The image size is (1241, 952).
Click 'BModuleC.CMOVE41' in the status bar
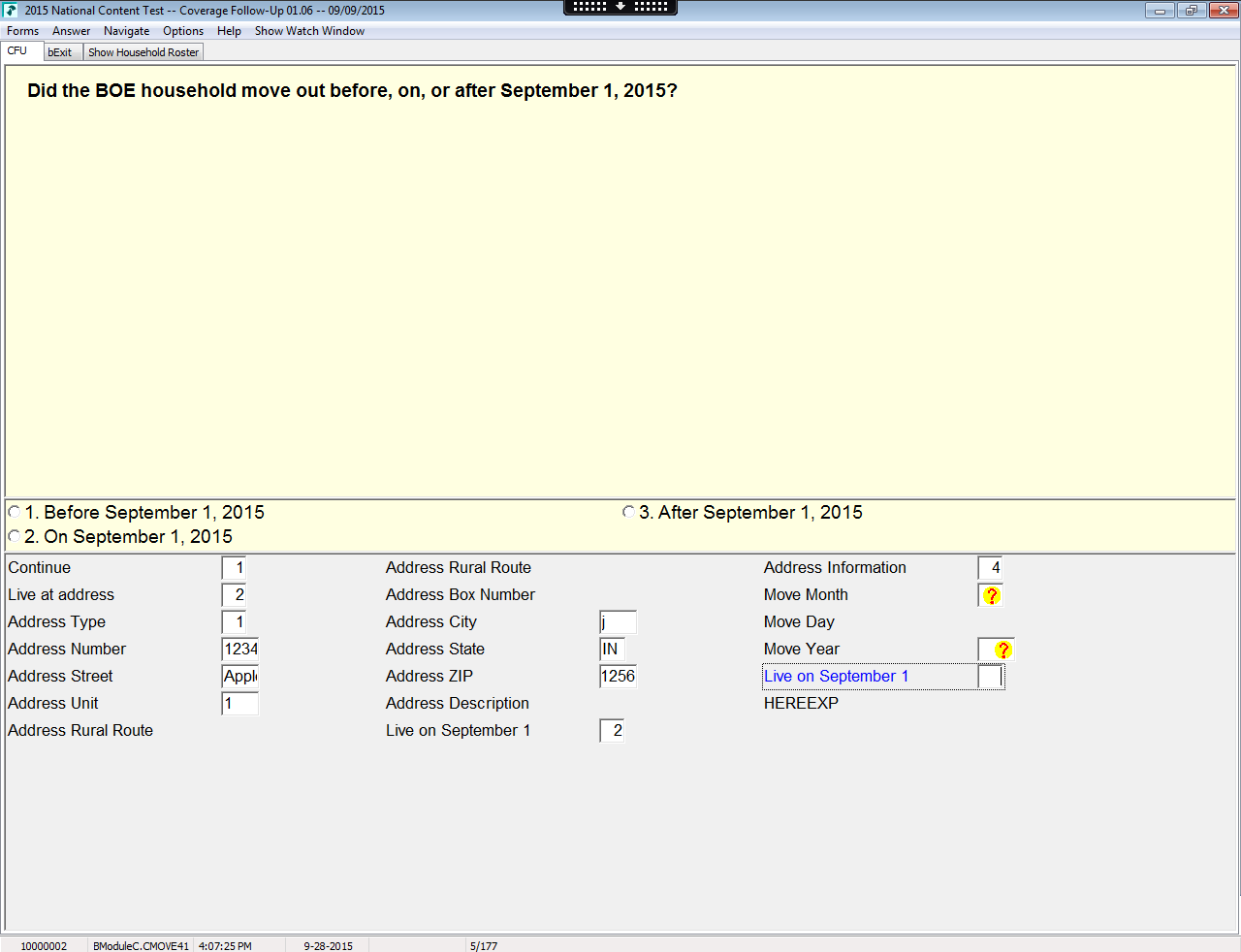pyautogui.click(x=141, y=946)
